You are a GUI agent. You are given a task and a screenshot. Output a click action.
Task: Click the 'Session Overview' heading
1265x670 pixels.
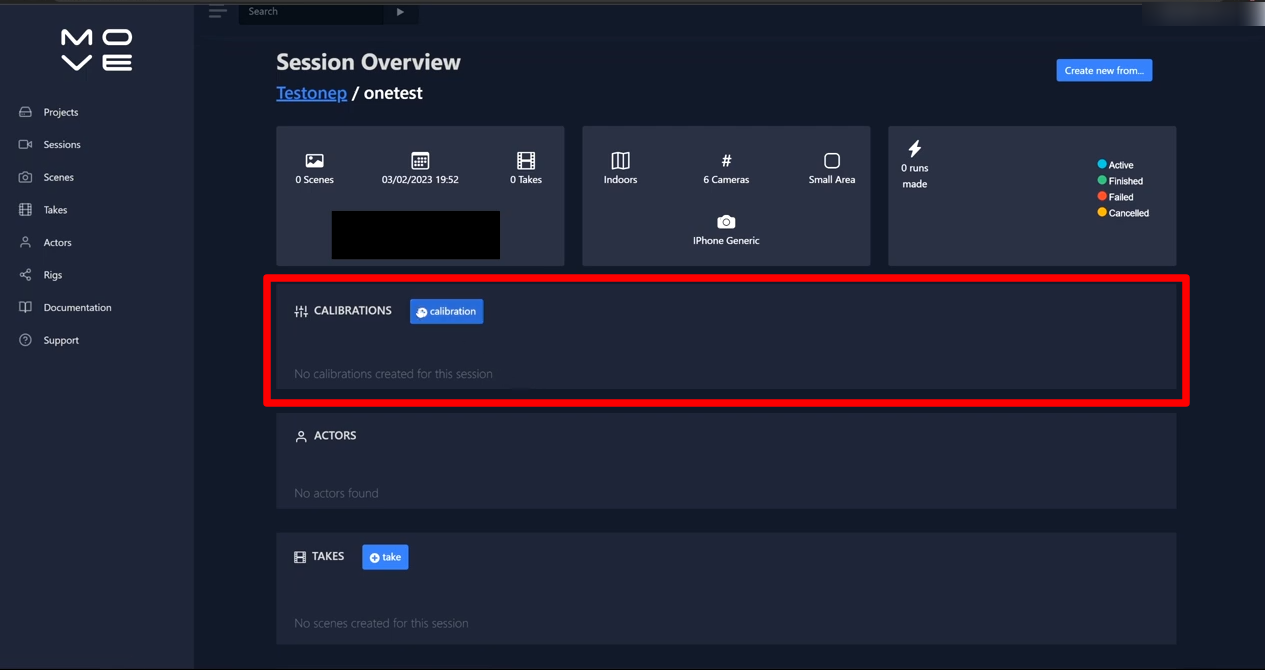point(368,62)
